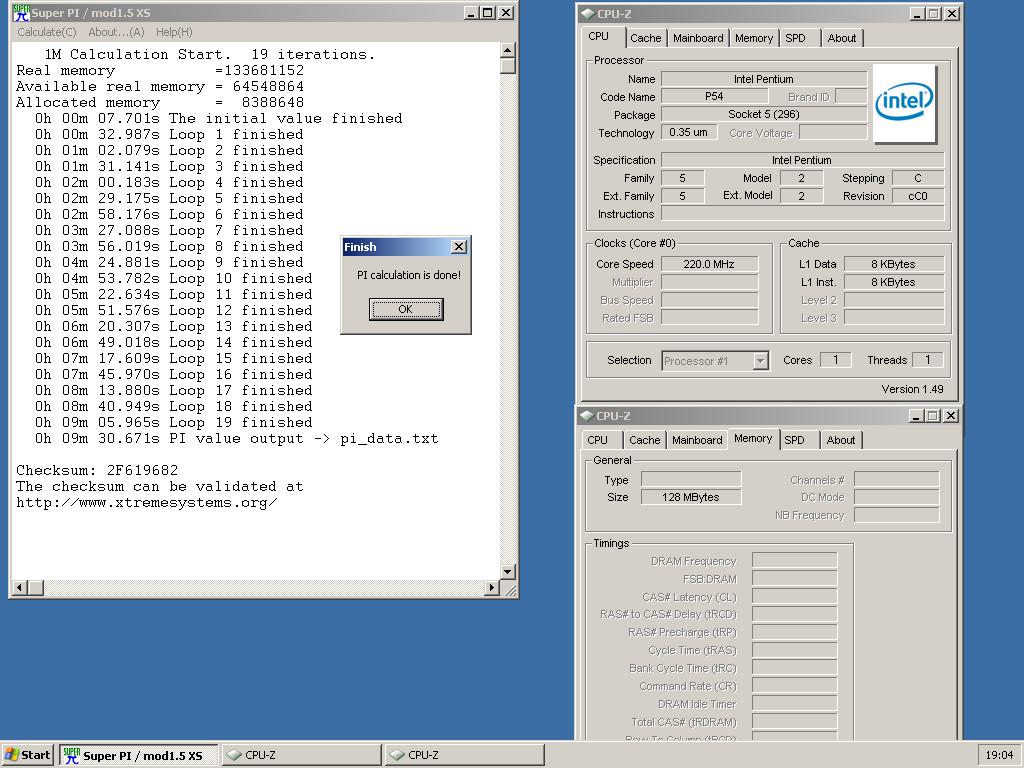Click 'Loop 19 finished' line
The width and height of the screenshot is (1024, 768).
pos(173,423)
